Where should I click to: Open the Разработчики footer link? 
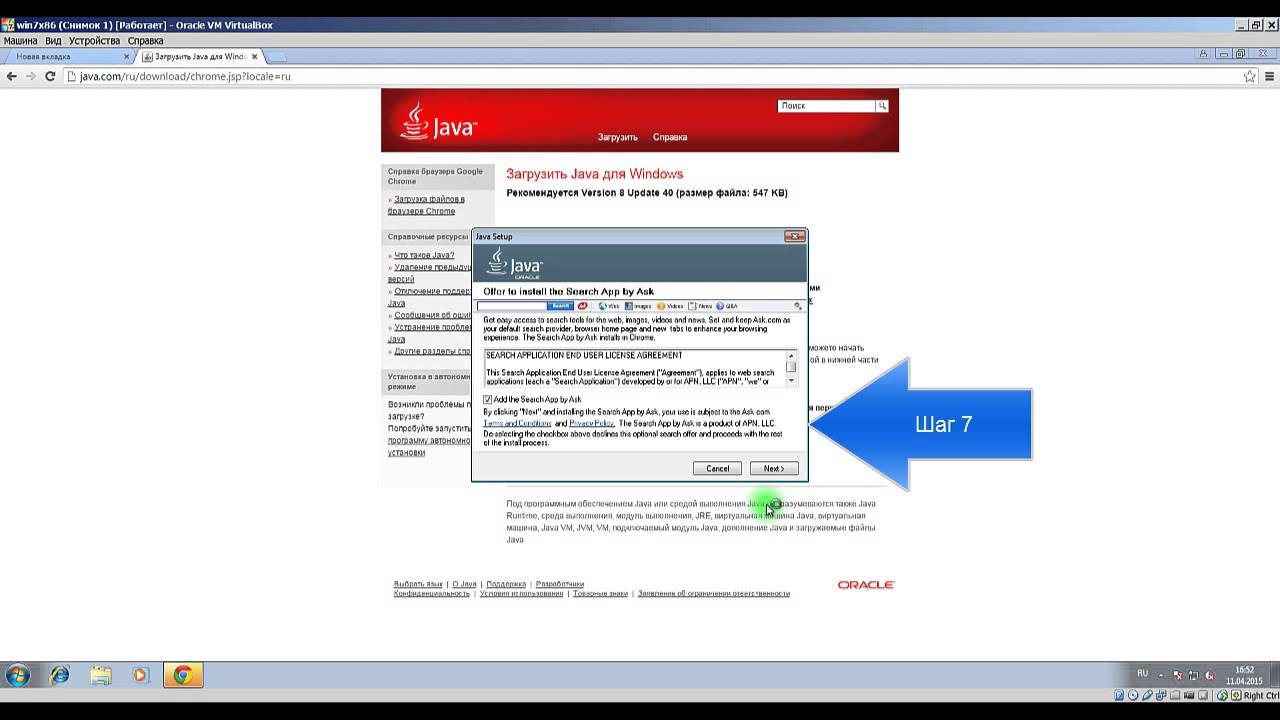560,584
